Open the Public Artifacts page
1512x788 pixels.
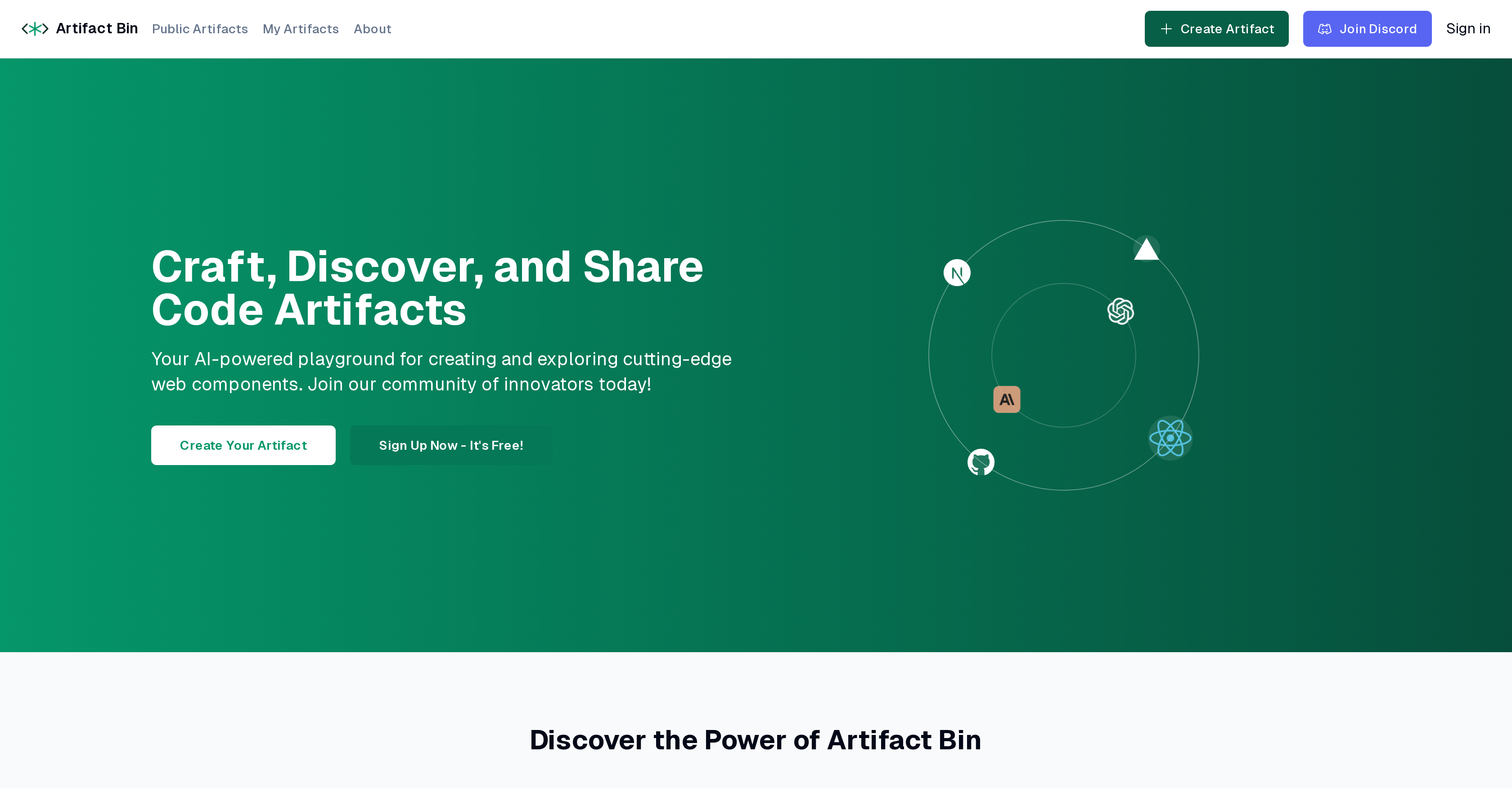(199, 28)
